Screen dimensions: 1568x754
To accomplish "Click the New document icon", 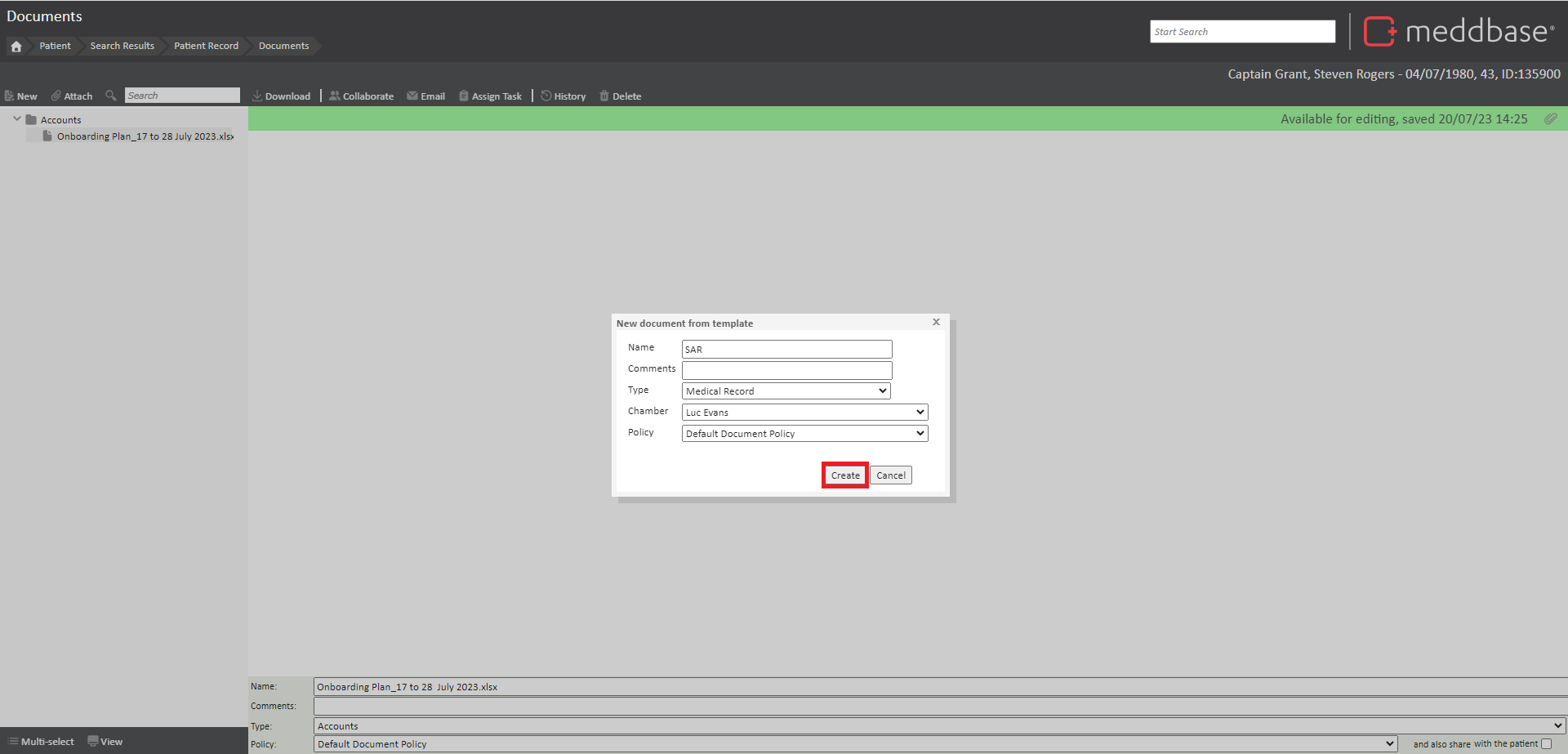I will [10, 96].
